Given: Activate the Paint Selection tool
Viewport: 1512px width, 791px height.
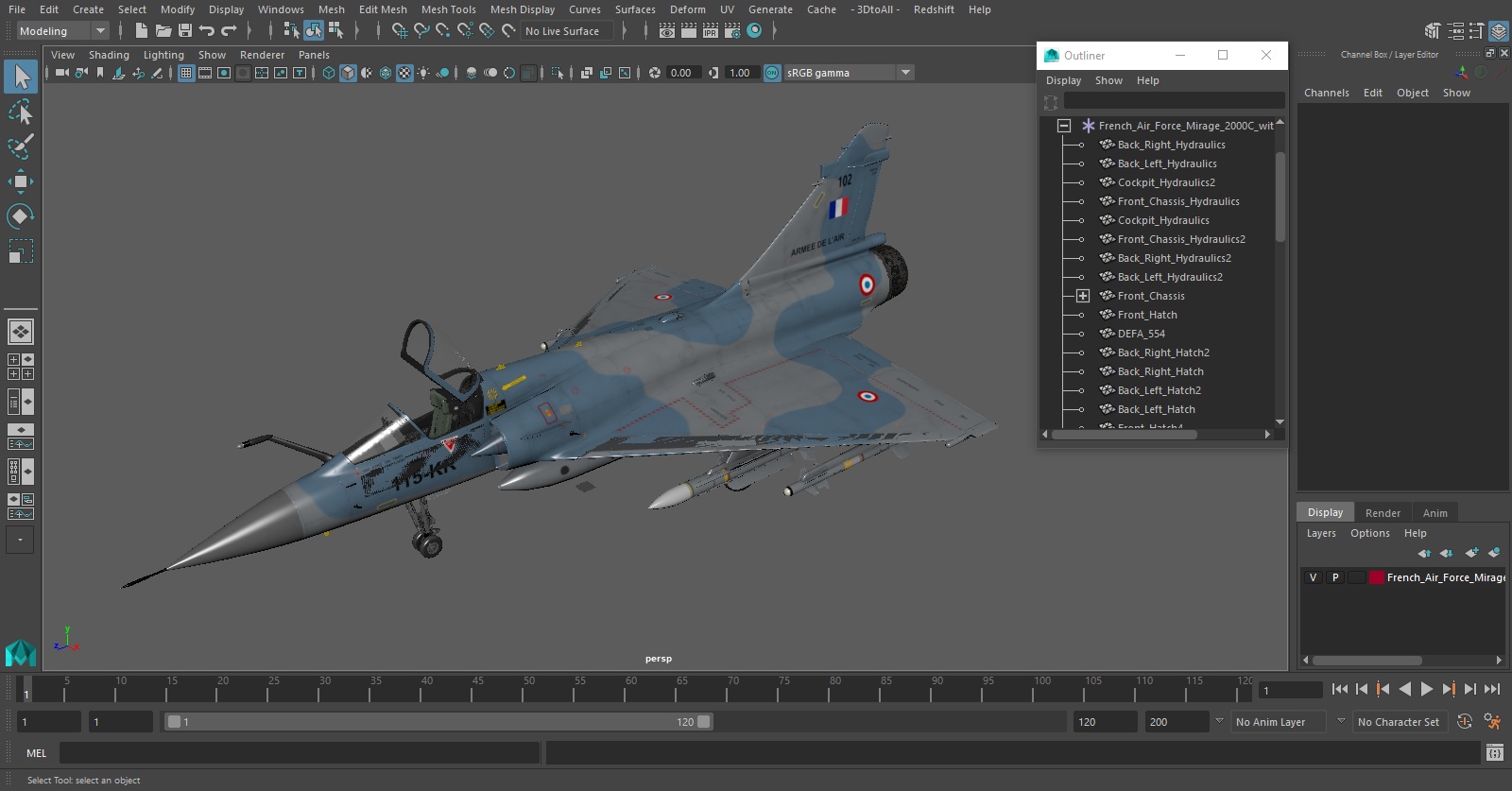Looking at the screenshot, I should 21,146.
